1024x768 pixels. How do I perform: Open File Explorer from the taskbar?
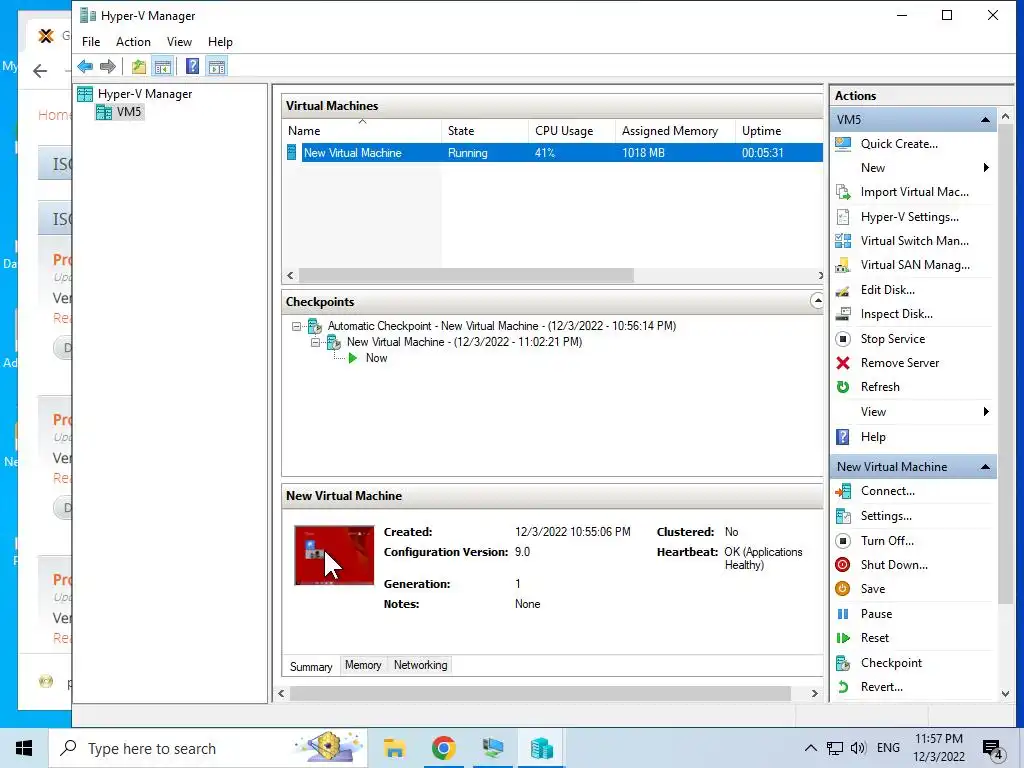point(394,748)
